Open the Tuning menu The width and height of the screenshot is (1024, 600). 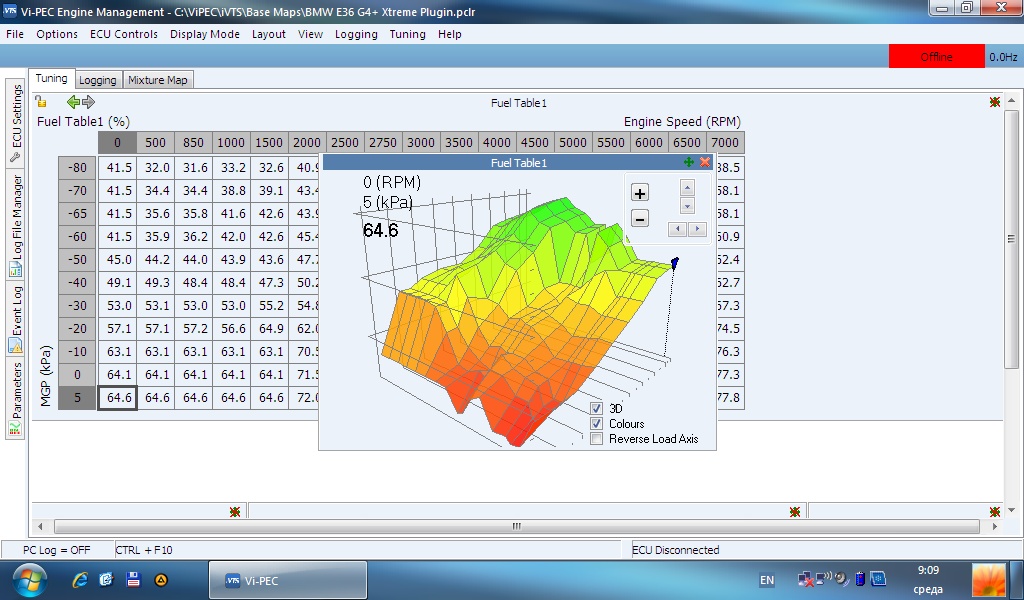point(408,34)
